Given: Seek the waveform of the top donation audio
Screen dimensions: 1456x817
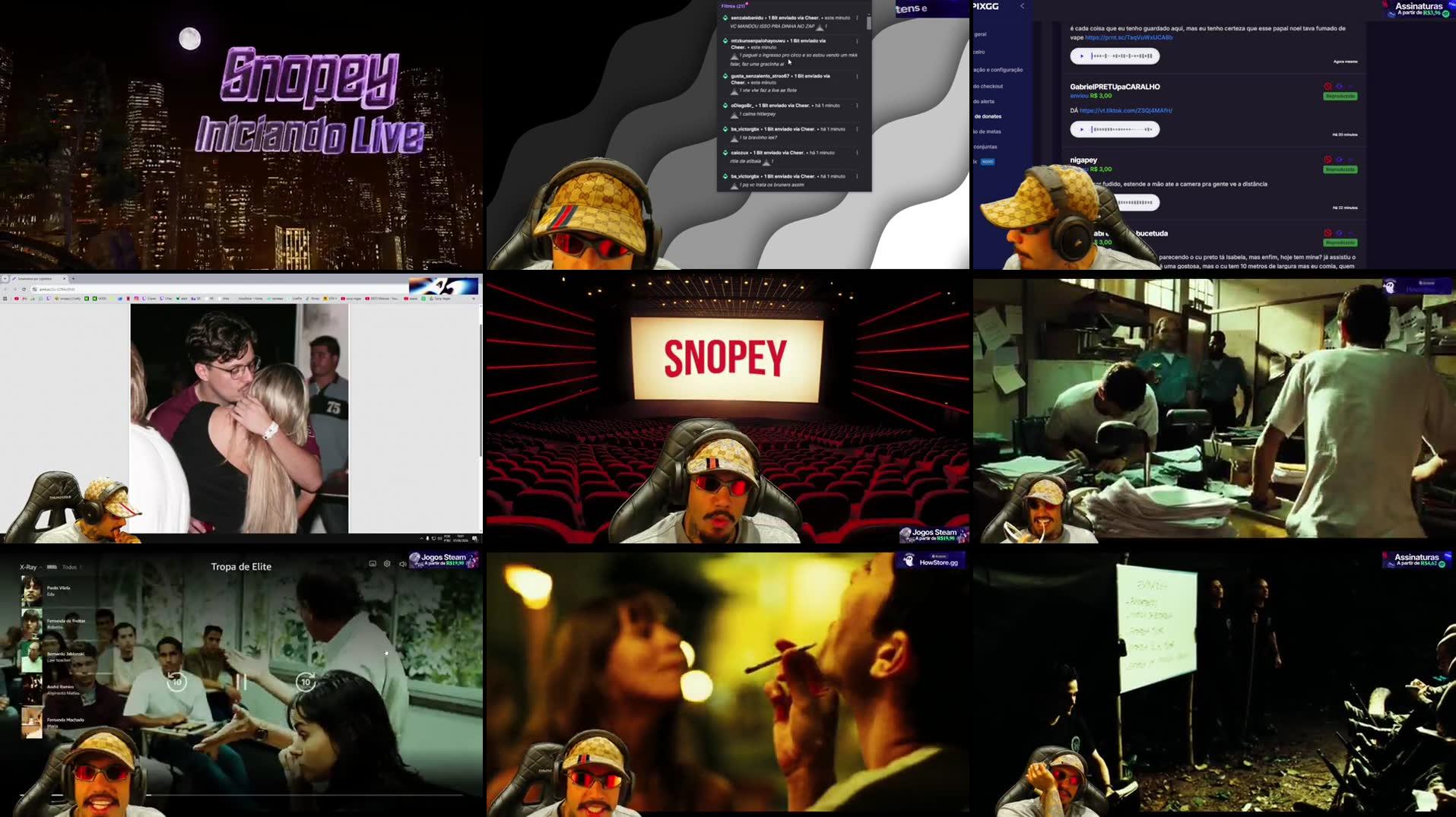Looking at the screenshot, I should point(1122,55).
